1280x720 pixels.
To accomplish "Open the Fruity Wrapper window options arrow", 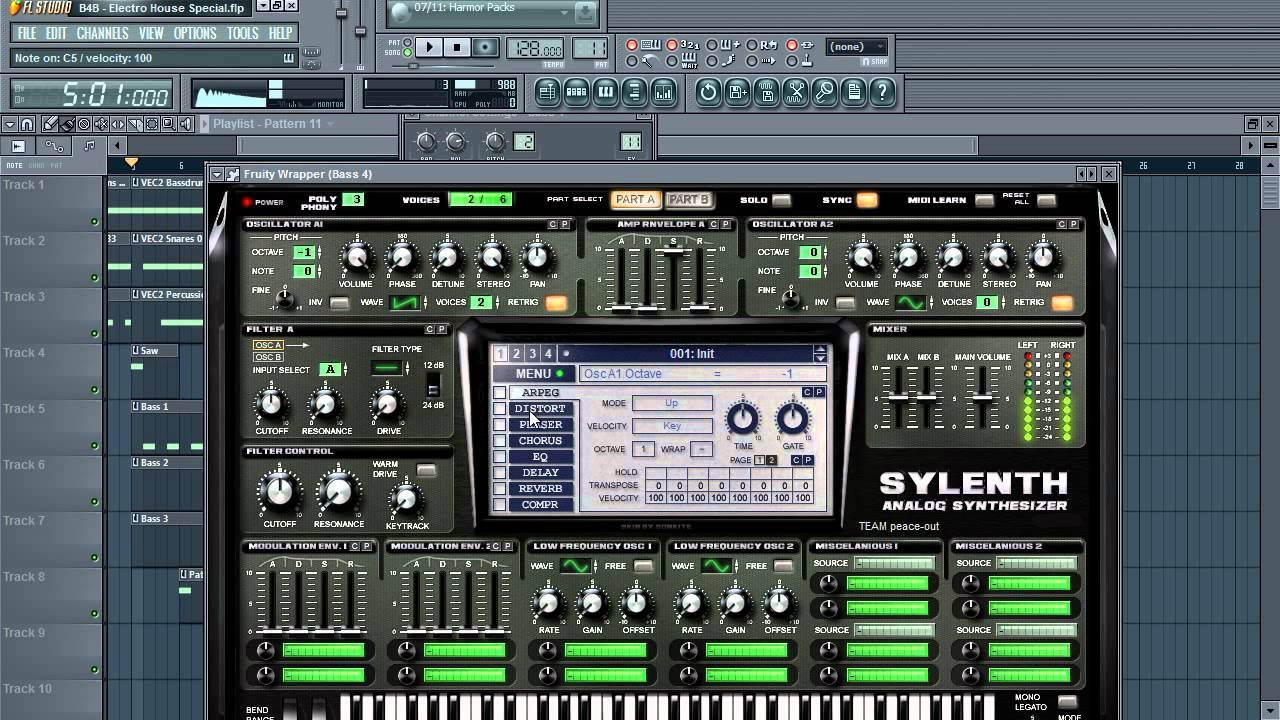I will click(218, 174).
